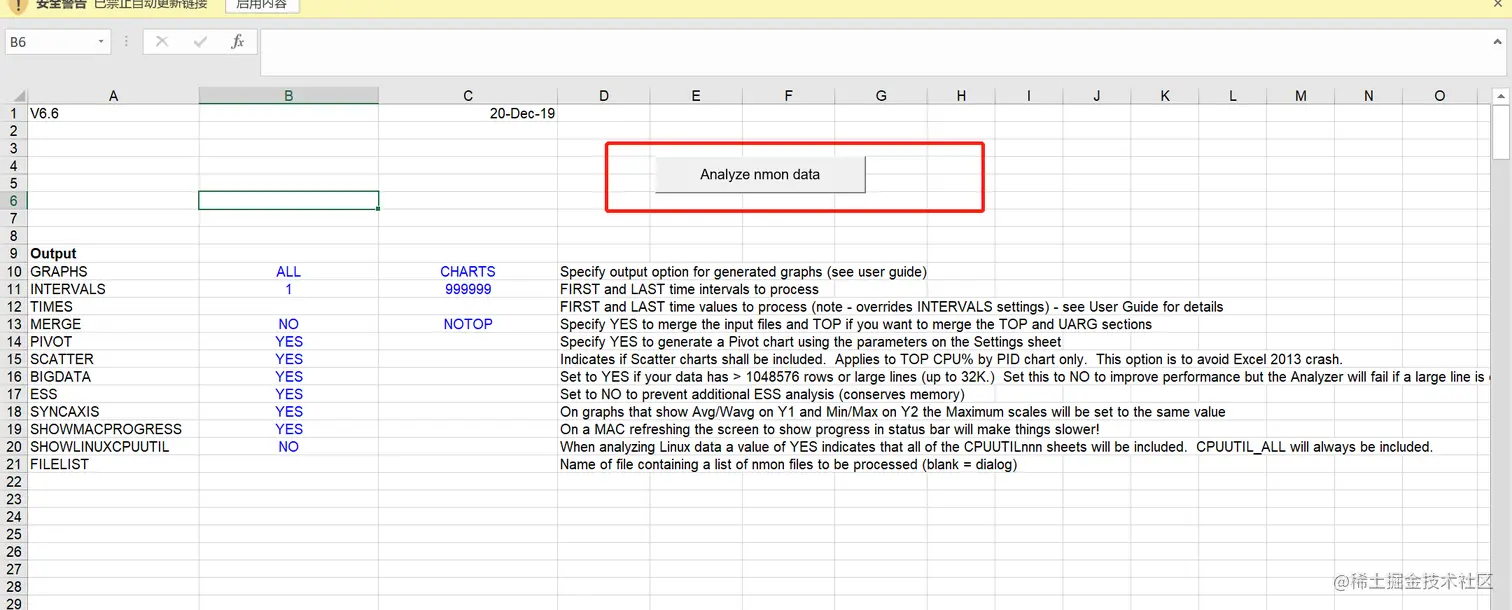Click the ALL value for GRAPHS

click(289, 272)
